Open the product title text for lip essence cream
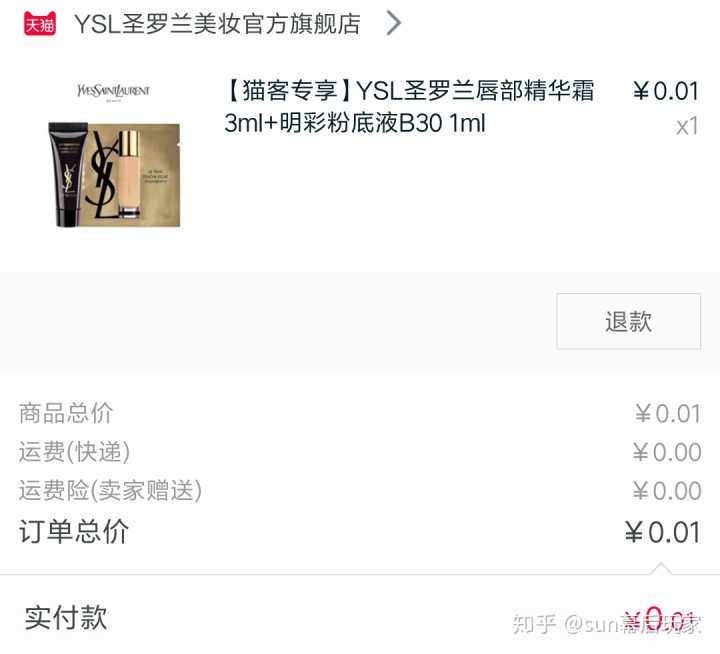The width and height of the screenshot is (720, 654). point(409,107)
